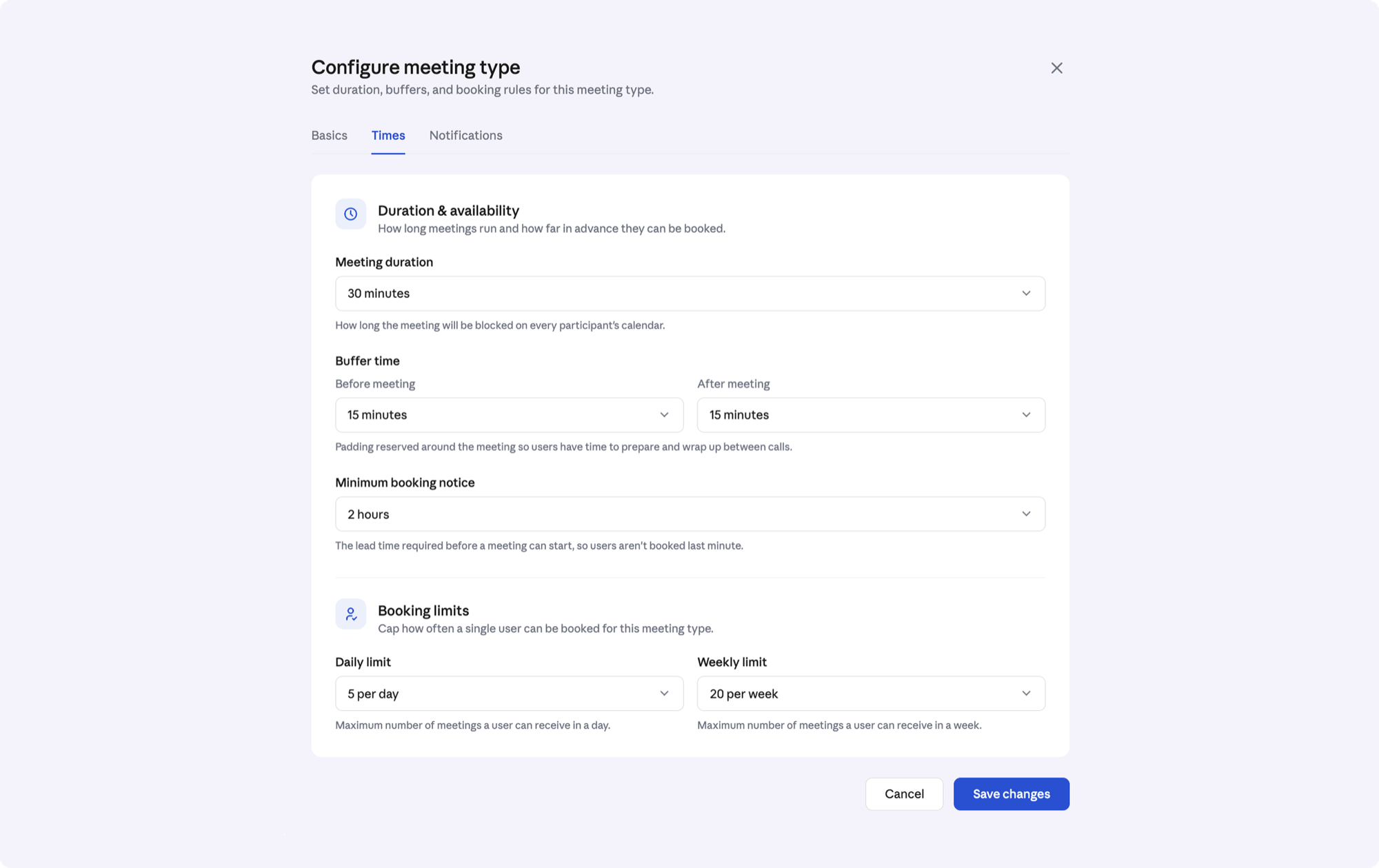Click the Minimum booking notice label
Image resolution: width=1379 pixels, height=868 pixels.
pyautogui.click(x=405, y=483)
